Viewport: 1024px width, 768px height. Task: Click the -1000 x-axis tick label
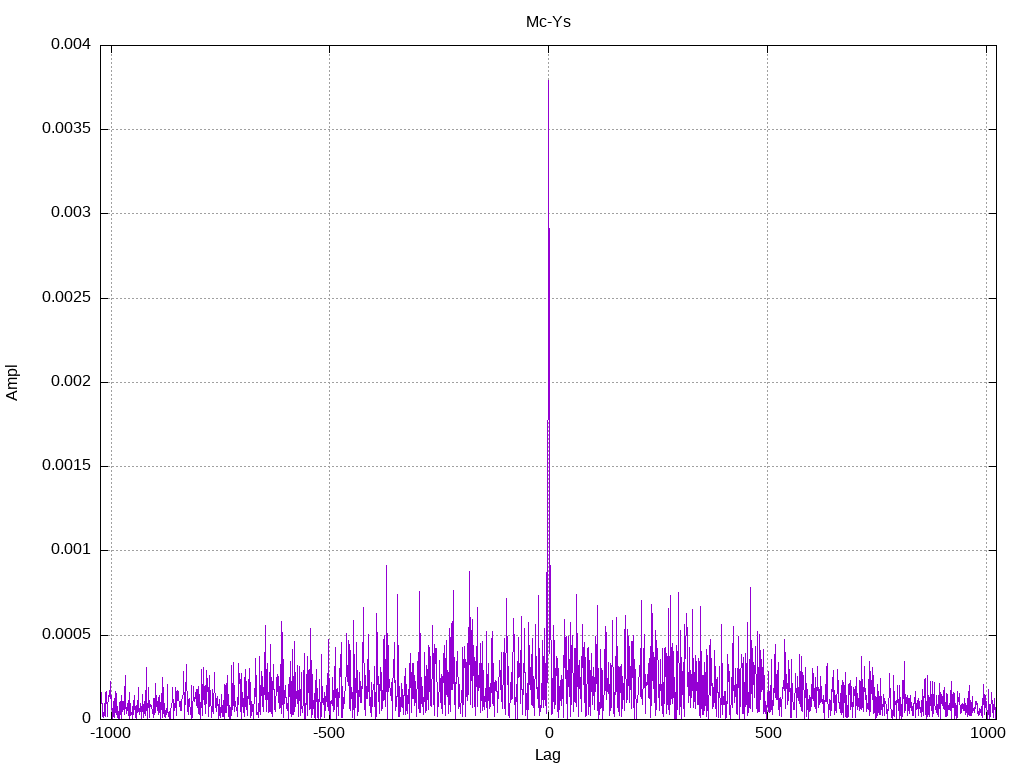pyautogui.click(x=110, y=733)
